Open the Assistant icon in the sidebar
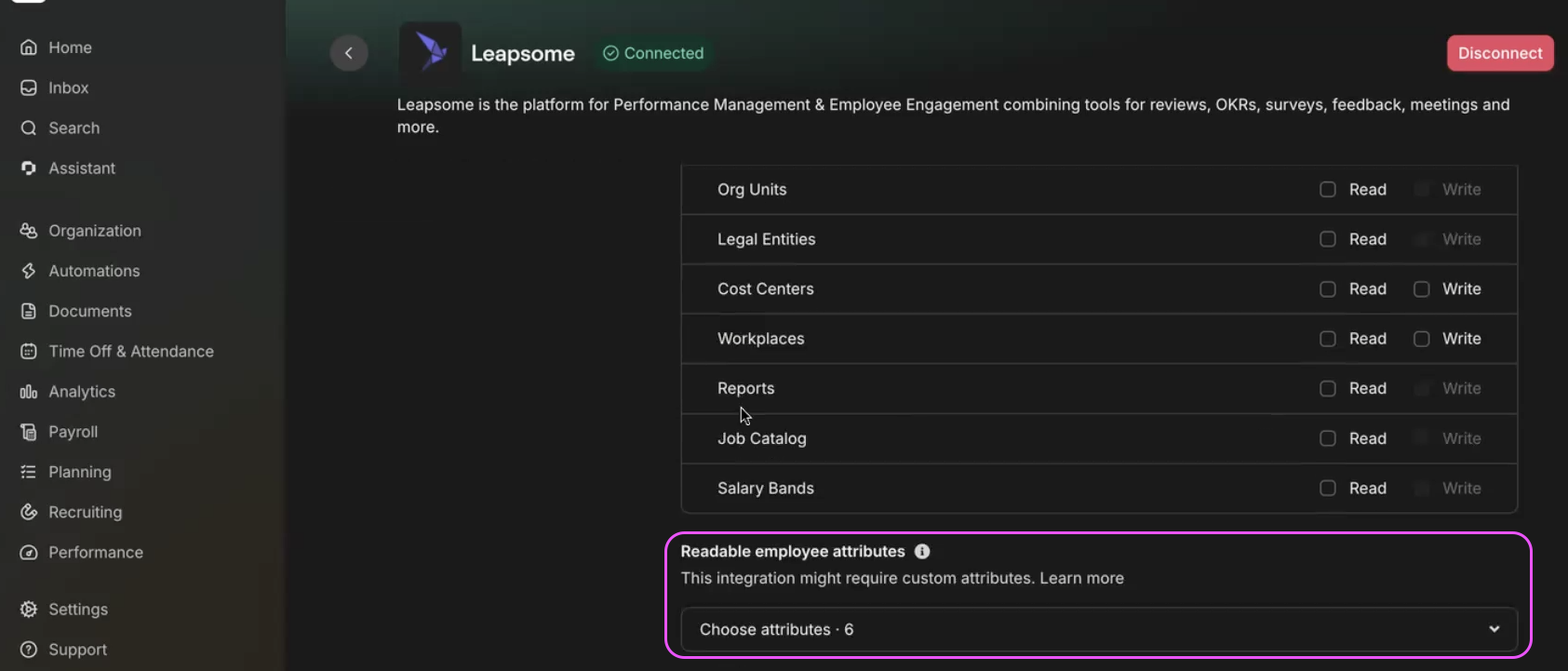The image size is (1568, 671). [29, 168]
